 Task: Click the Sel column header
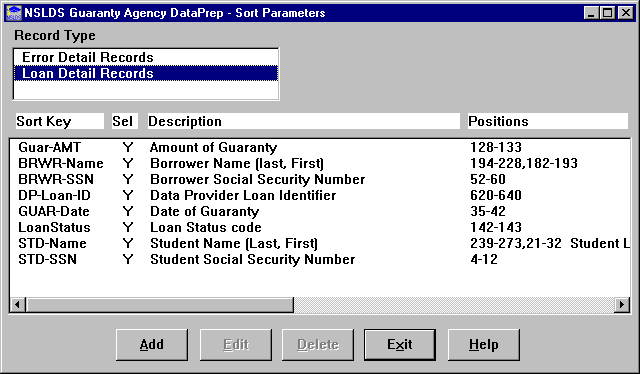pyautogui.click(x=124, y=121)
